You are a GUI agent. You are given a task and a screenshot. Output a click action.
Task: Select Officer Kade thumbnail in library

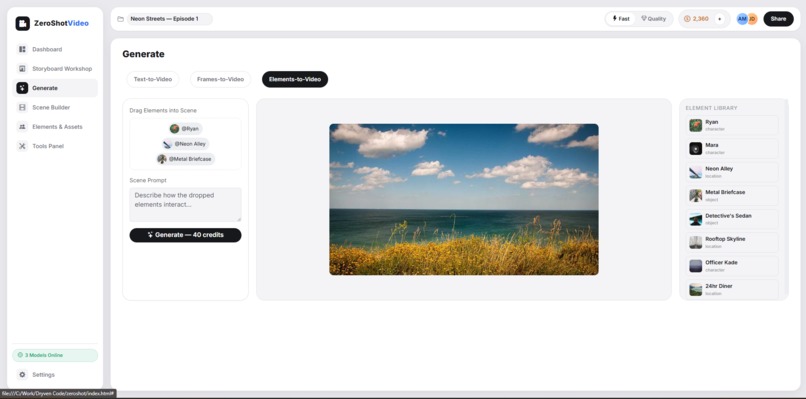coord(695,266)
